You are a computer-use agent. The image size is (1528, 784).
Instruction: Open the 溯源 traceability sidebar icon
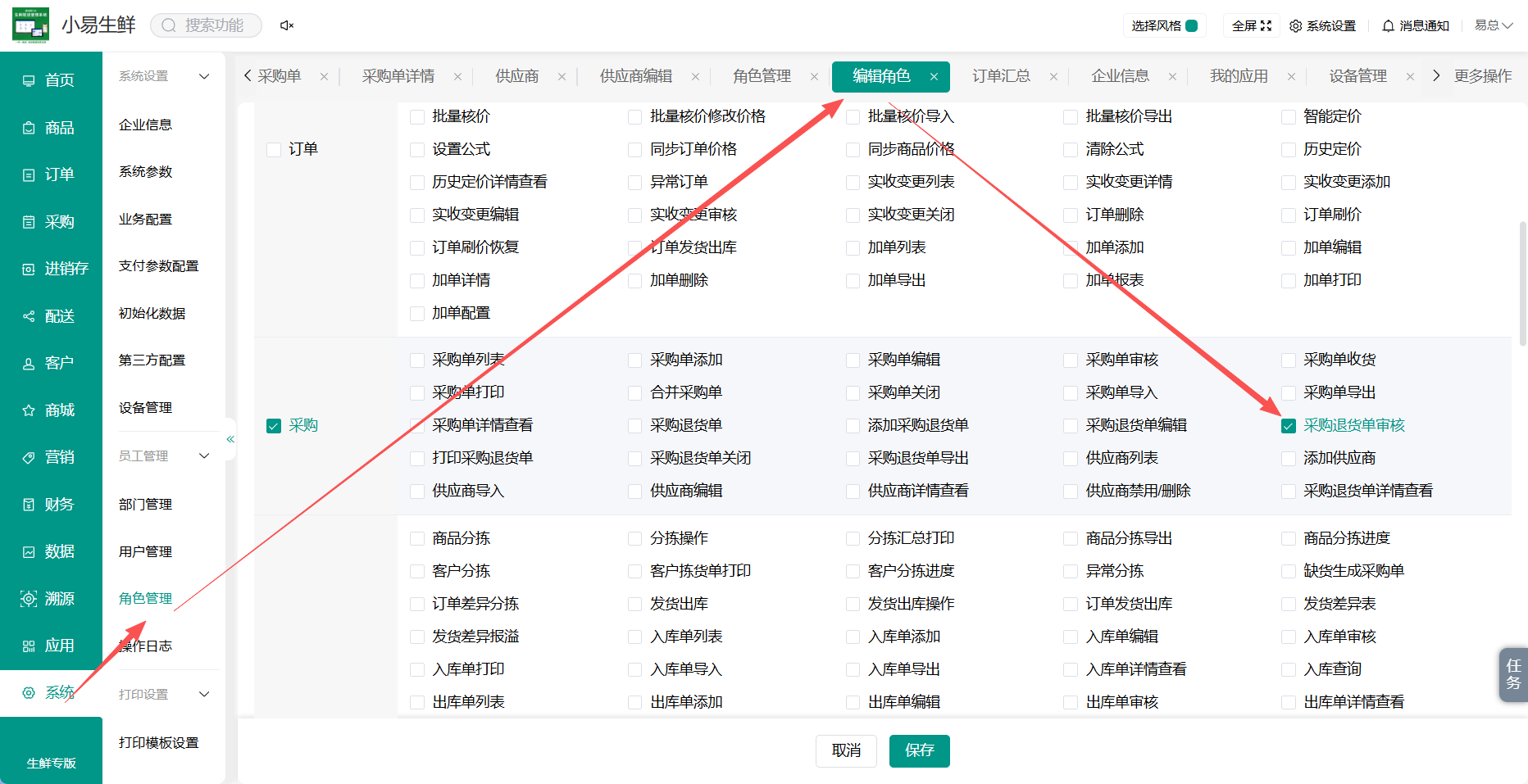(29, 599)
